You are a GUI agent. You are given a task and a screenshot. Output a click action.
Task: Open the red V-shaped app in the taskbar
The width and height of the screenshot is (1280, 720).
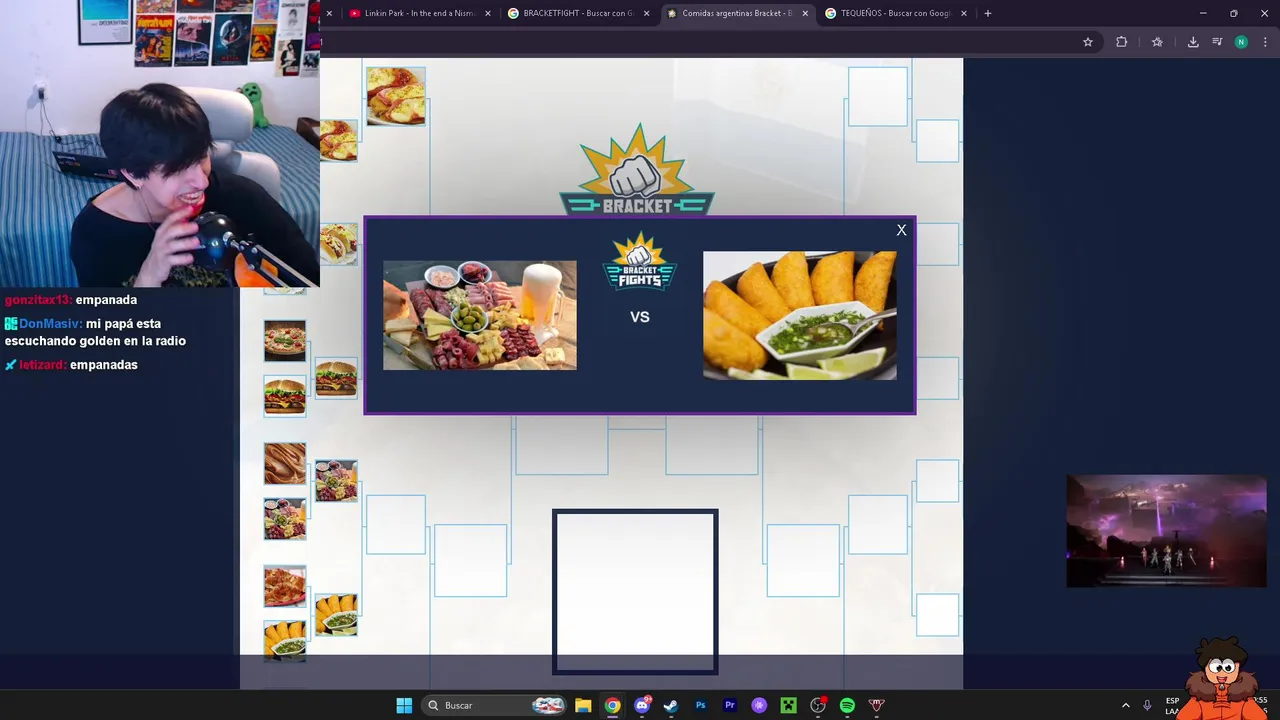877,705
